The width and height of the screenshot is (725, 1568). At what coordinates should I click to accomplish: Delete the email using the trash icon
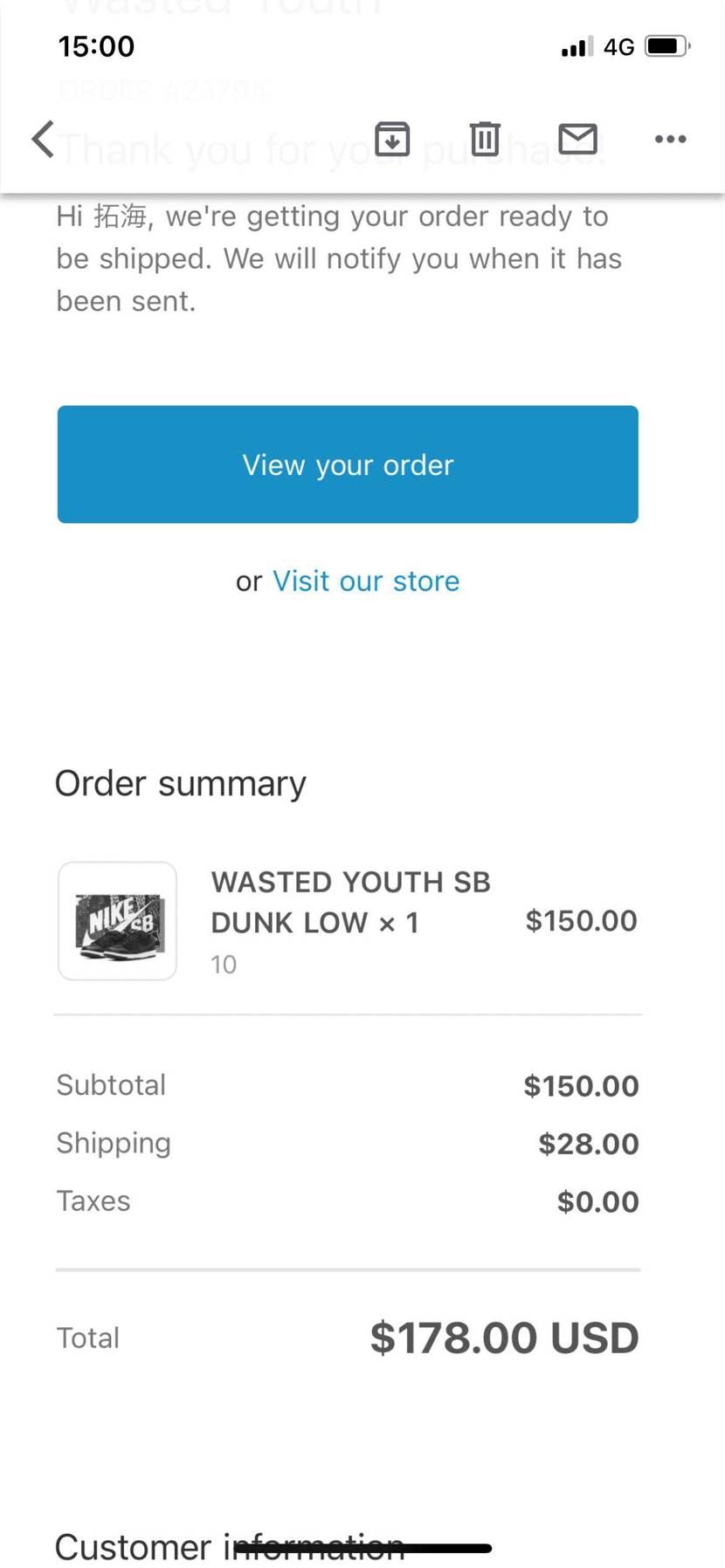point(485,139)
